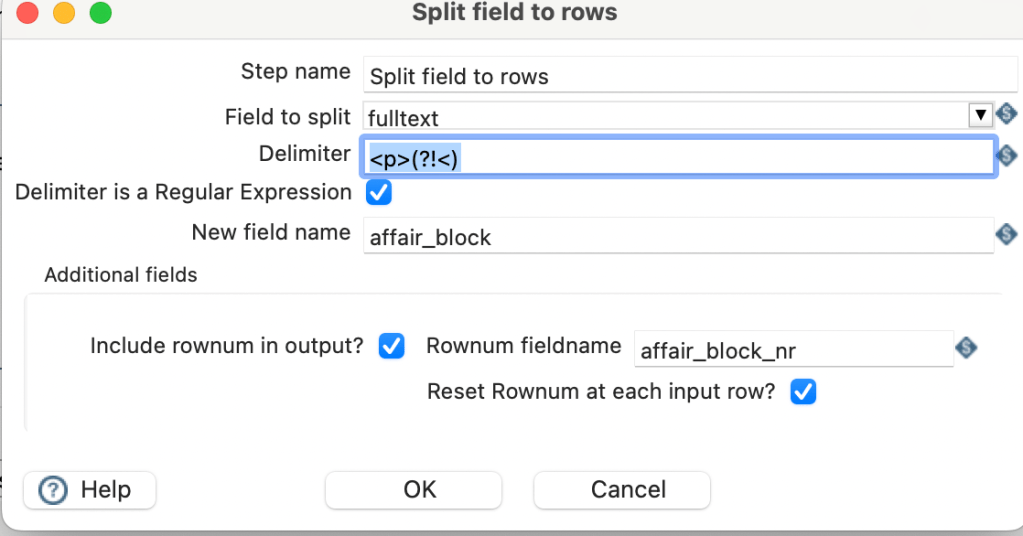Image resolution: width=1023 pixels, height=536 pixels.
Task: Click the Rownum fieldname input affair_block_nr
Action: [x=793, y=349]
